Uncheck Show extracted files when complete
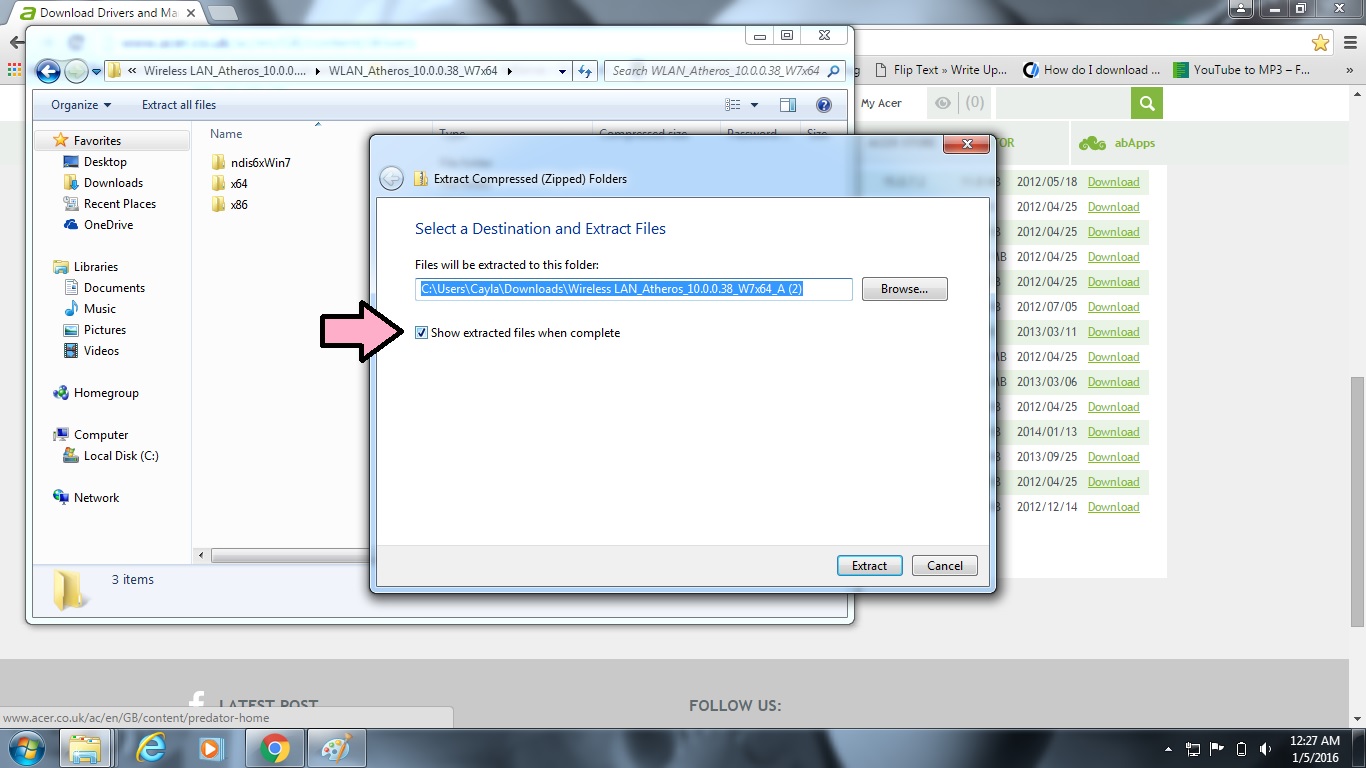 [x=422, y=333]
